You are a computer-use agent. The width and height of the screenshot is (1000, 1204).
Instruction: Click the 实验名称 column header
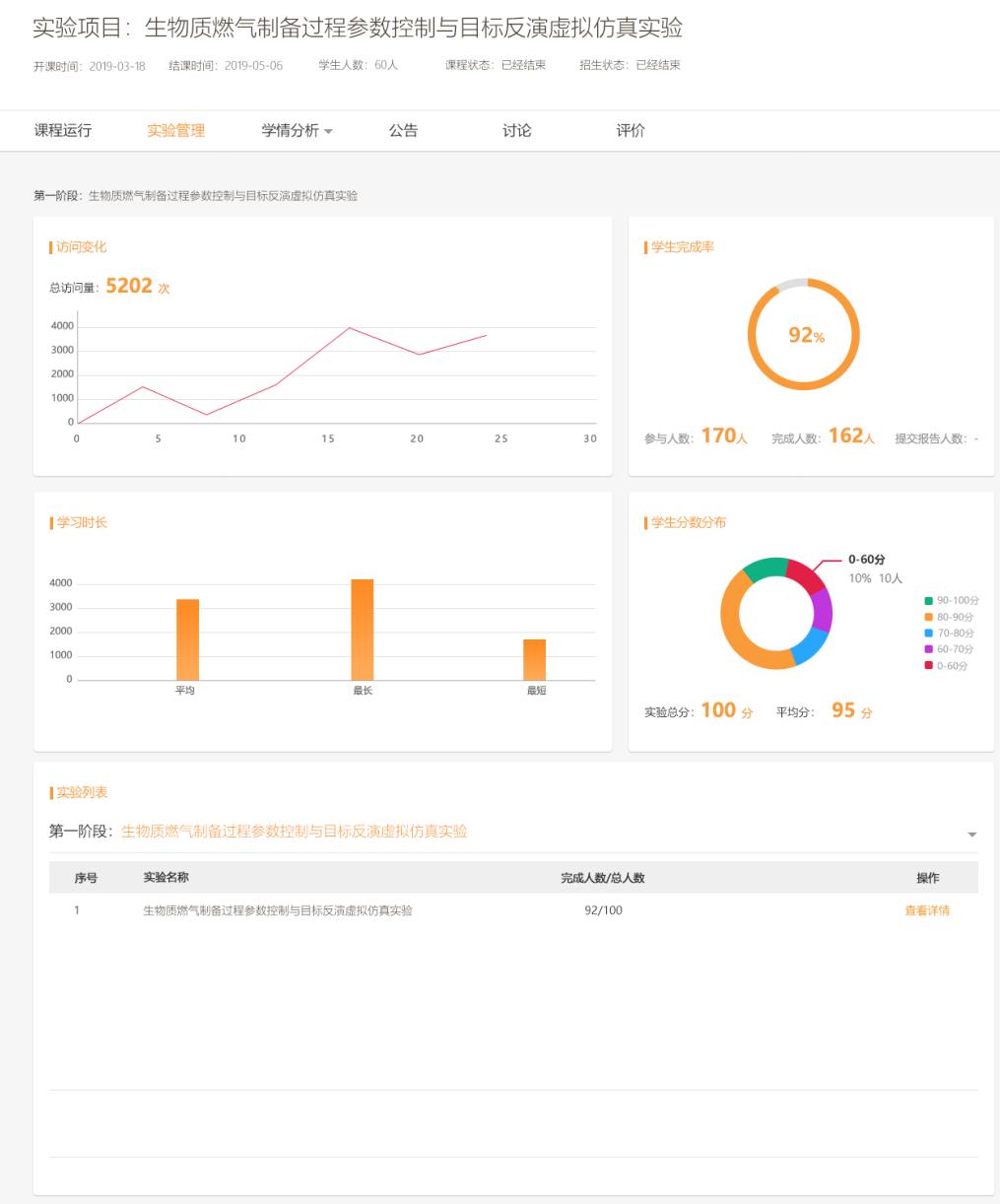(x=166, y=877)
